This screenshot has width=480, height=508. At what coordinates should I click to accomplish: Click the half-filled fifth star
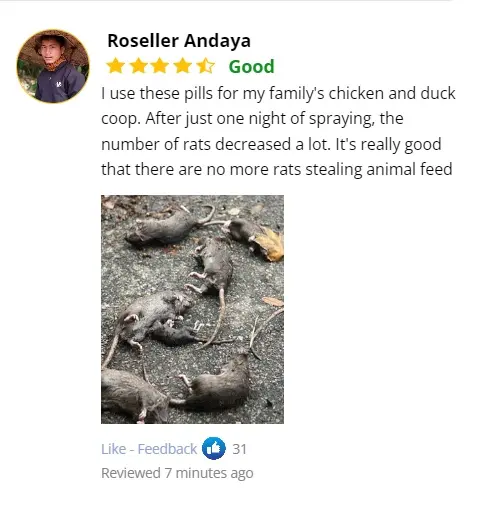point(206,66)
